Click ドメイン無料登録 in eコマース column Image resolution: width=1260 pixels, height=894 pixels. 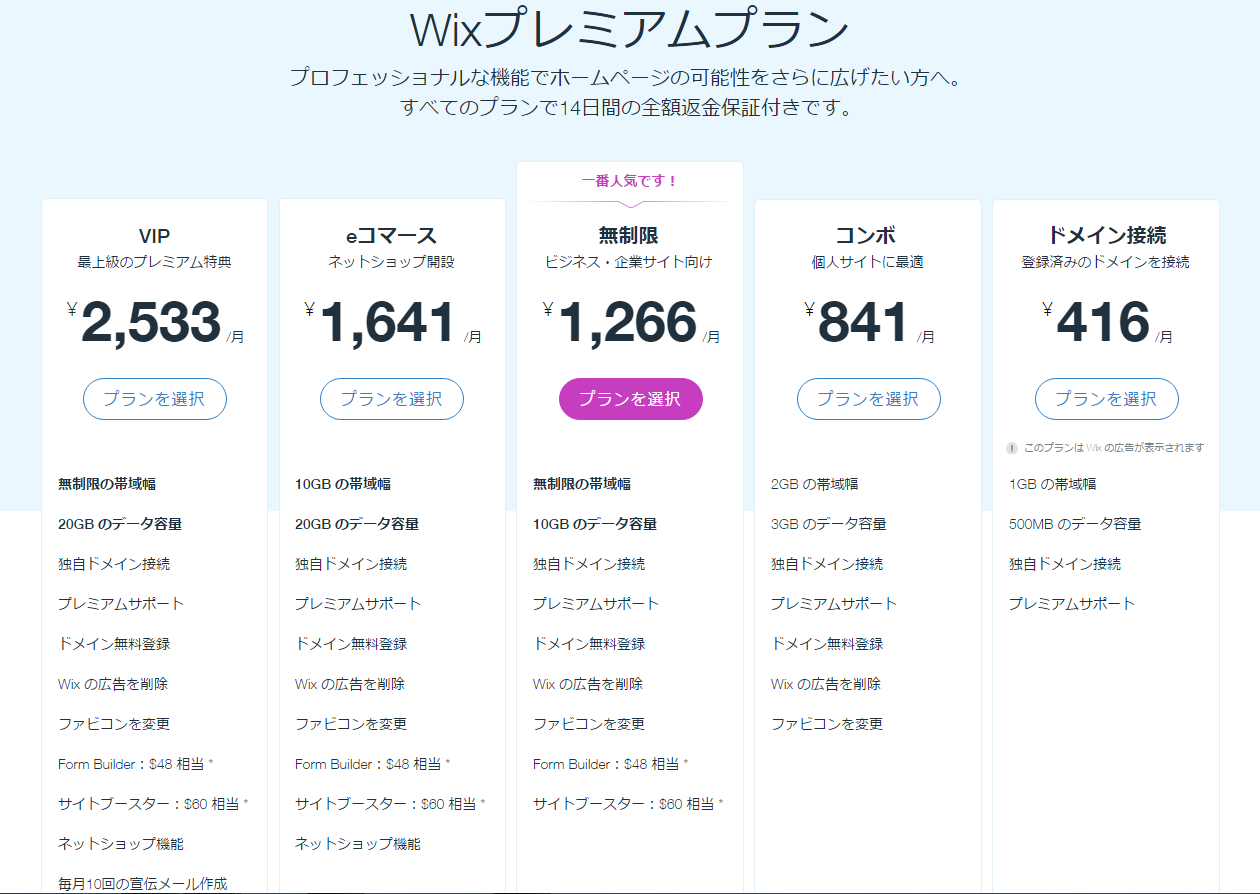pos(351,644)
